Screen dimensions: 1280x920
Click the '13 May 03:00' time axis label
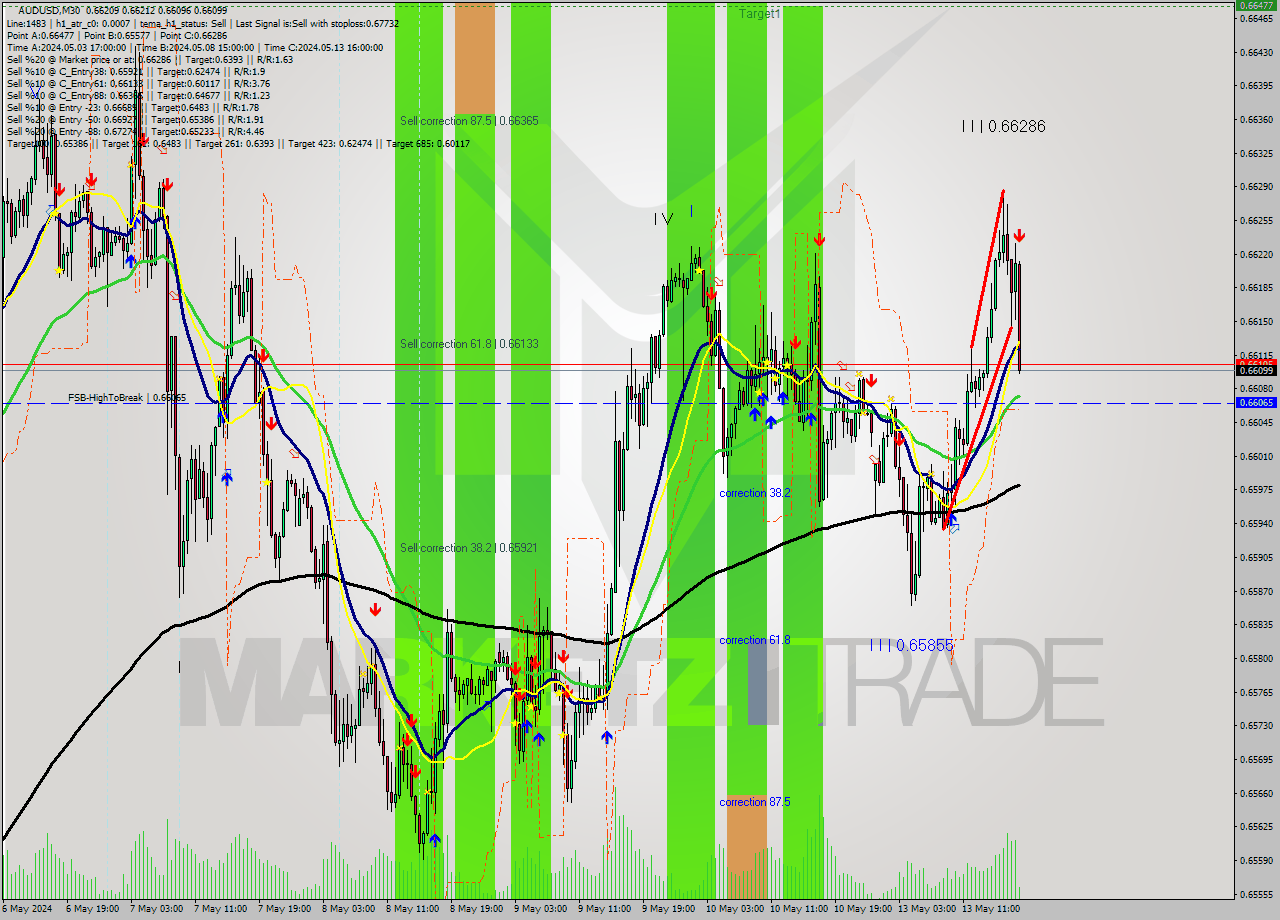pyautogui.click(x=928, y=910)
